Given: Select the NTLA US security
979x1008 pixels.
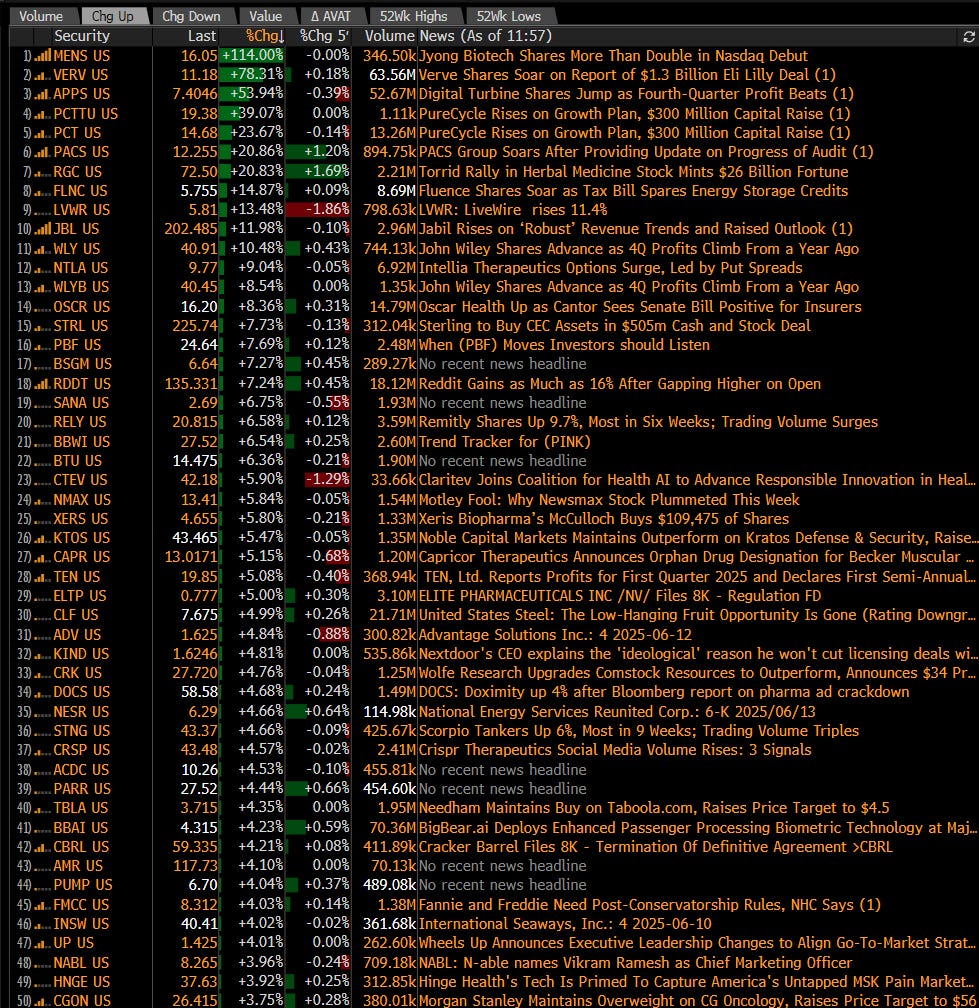Looking at the screenshot, I should (x=81, y=268).
